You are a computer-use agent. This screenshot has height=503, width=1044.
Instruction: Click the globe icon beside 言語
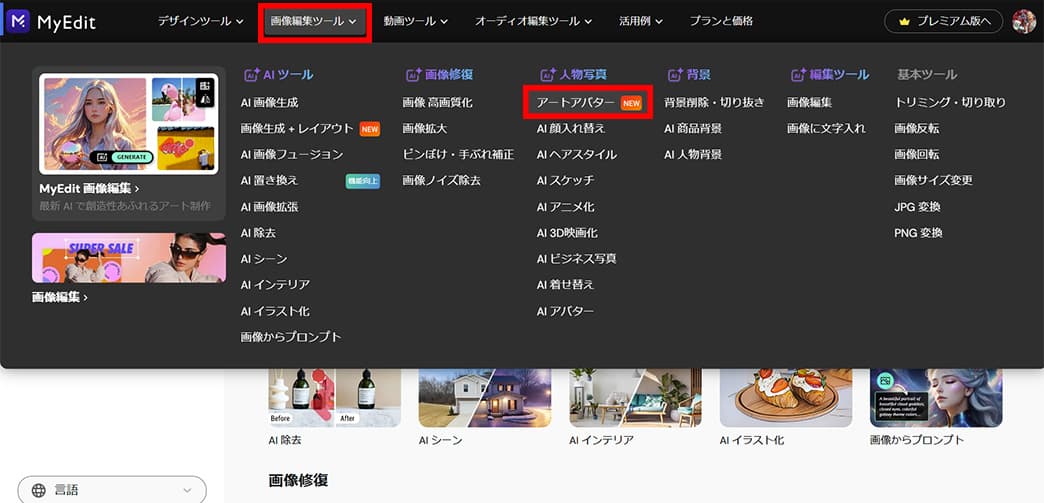(x=39, y=490)
